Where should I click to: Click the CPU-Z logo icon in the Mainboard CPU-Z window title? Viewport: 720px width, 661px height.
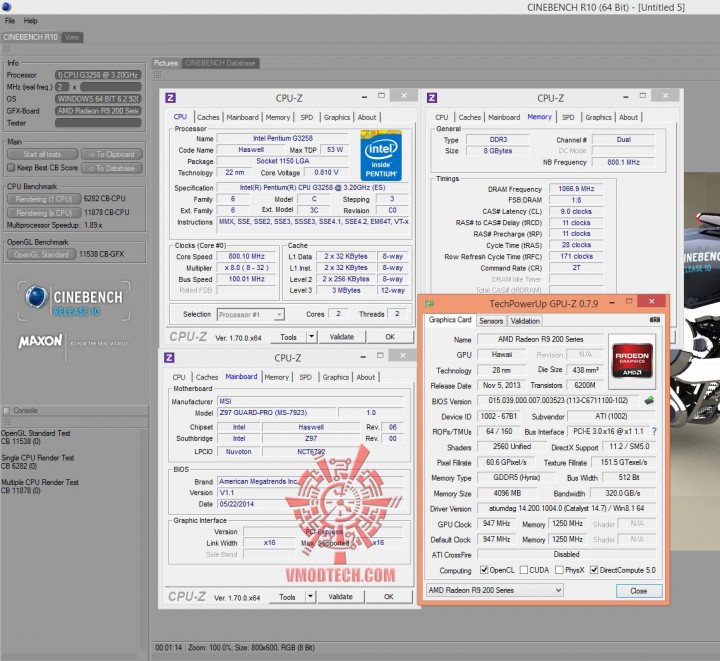coord(169,357)
